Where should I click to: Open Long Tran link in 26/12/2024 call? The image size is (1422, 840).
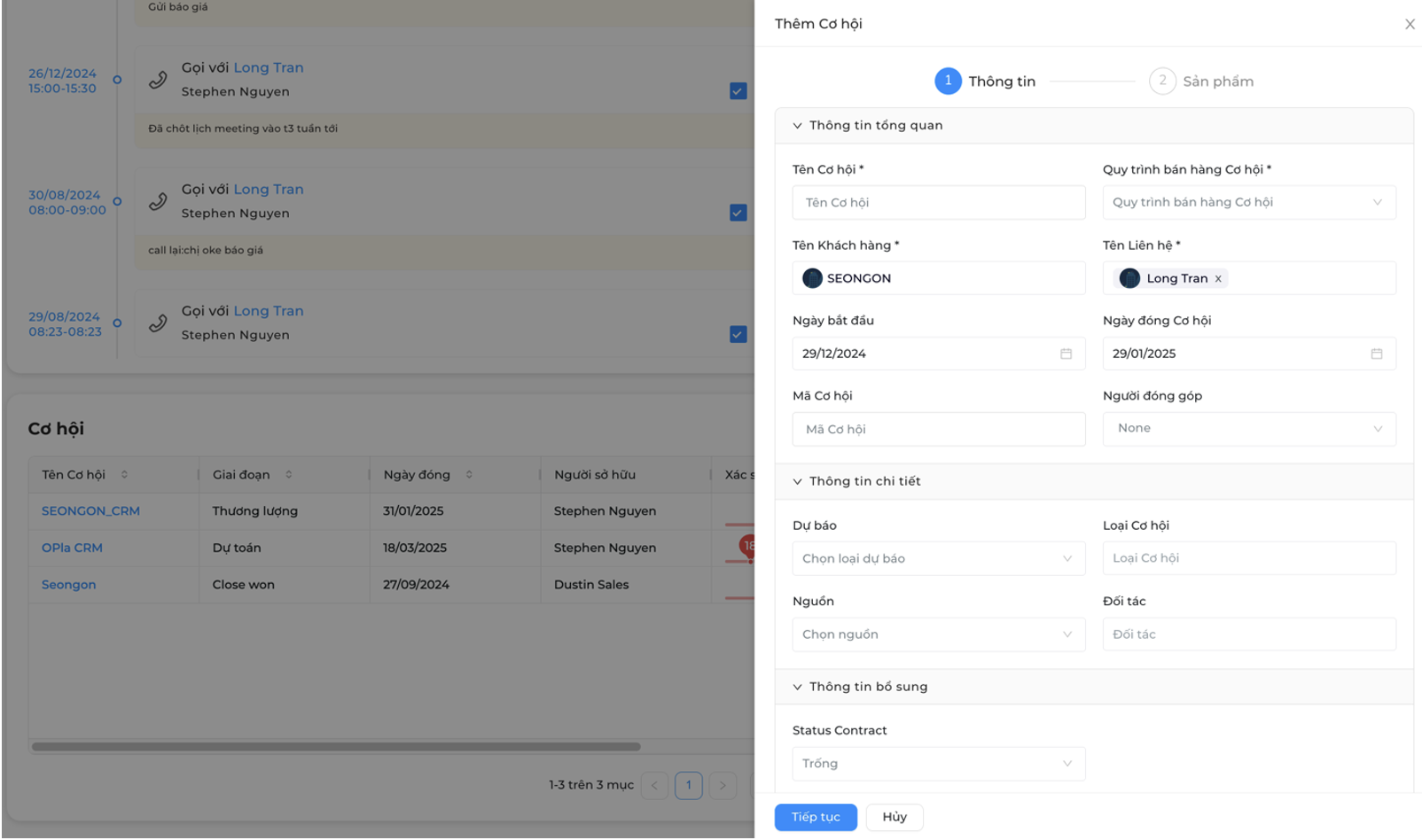(269, 68)
